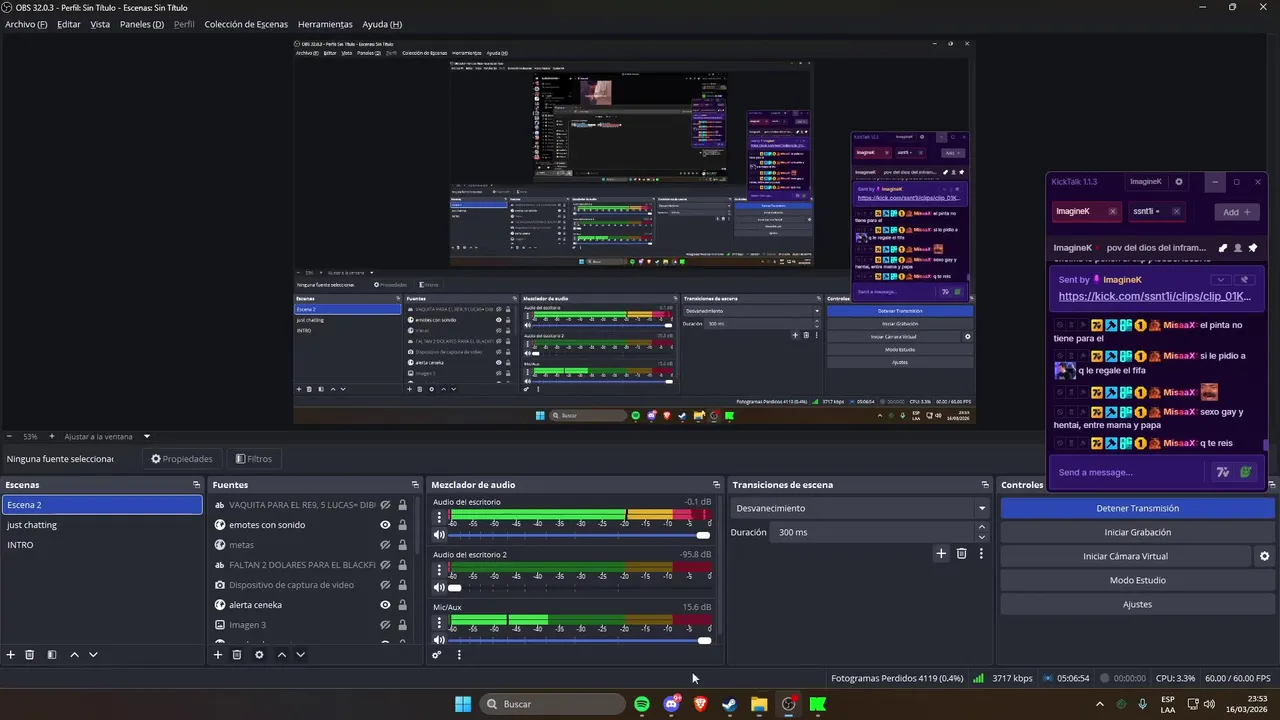1280x720 pixels.
Task: Click Iniciar Cámara Virtual button
Action: (x=1125, y=556)
